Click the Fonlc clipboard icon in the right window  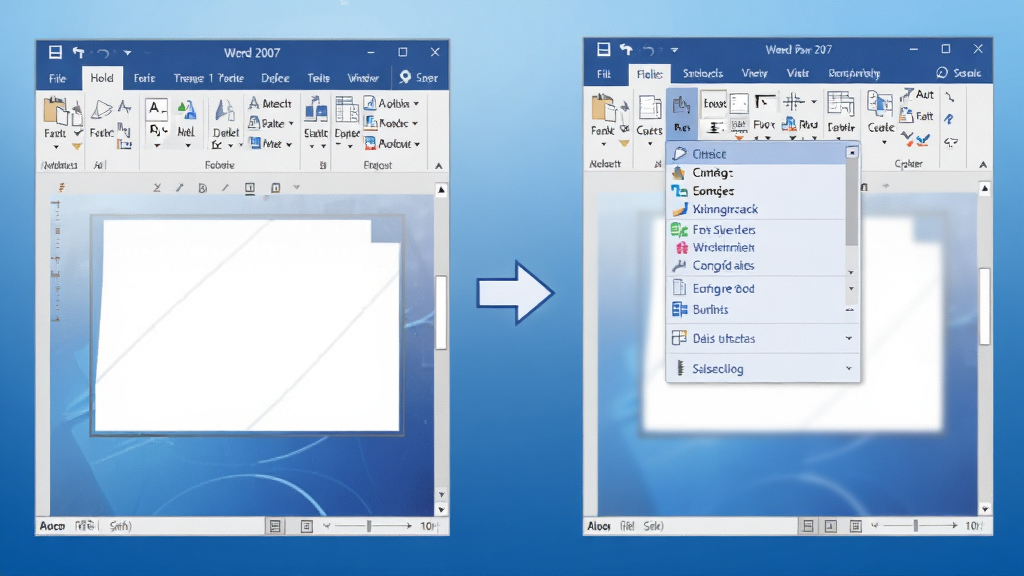click(x=603, y=108)
